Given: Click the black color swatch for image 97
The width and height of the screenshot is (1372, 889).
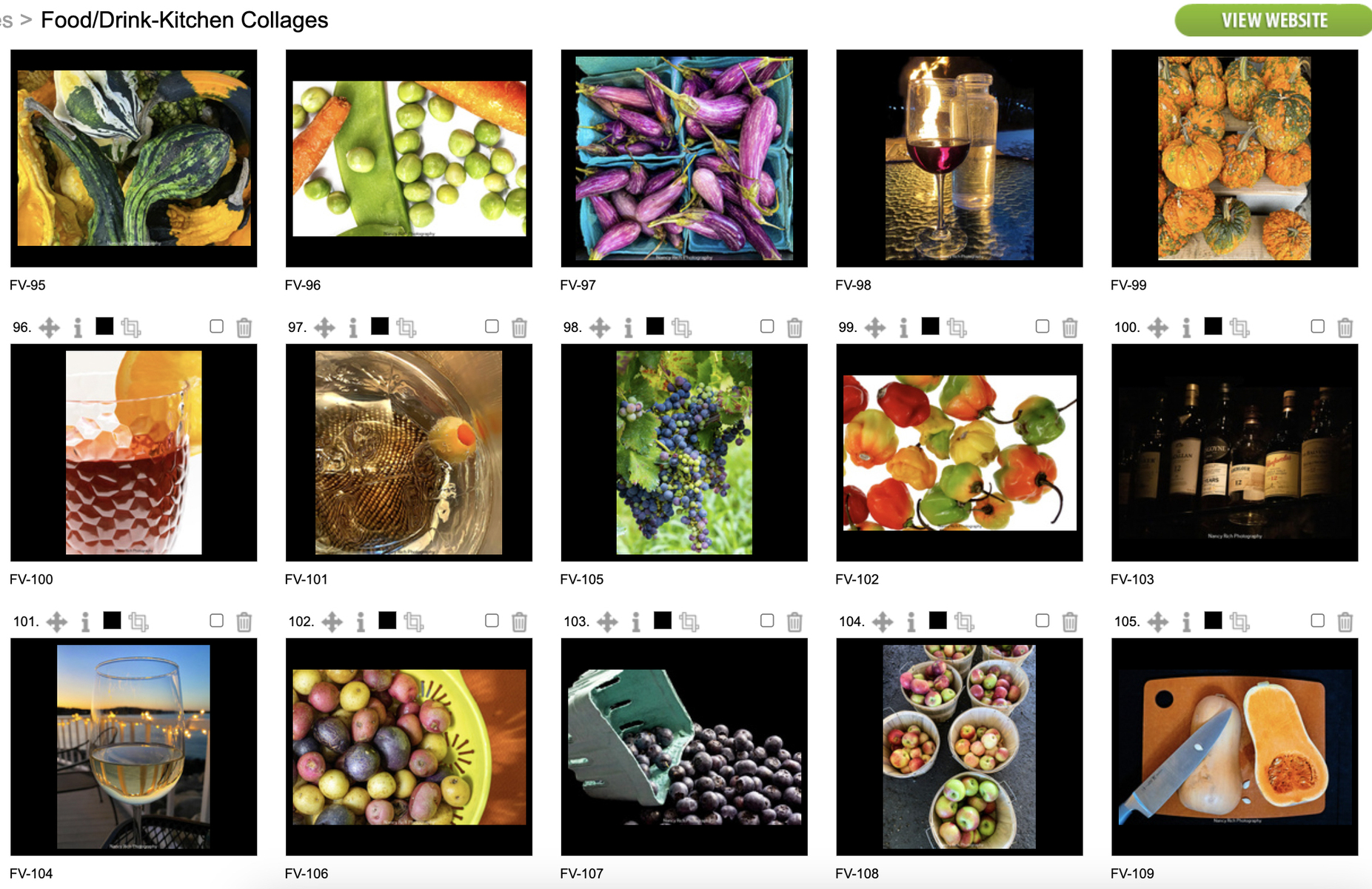Looking at the screenshot, I should [380, 326].
